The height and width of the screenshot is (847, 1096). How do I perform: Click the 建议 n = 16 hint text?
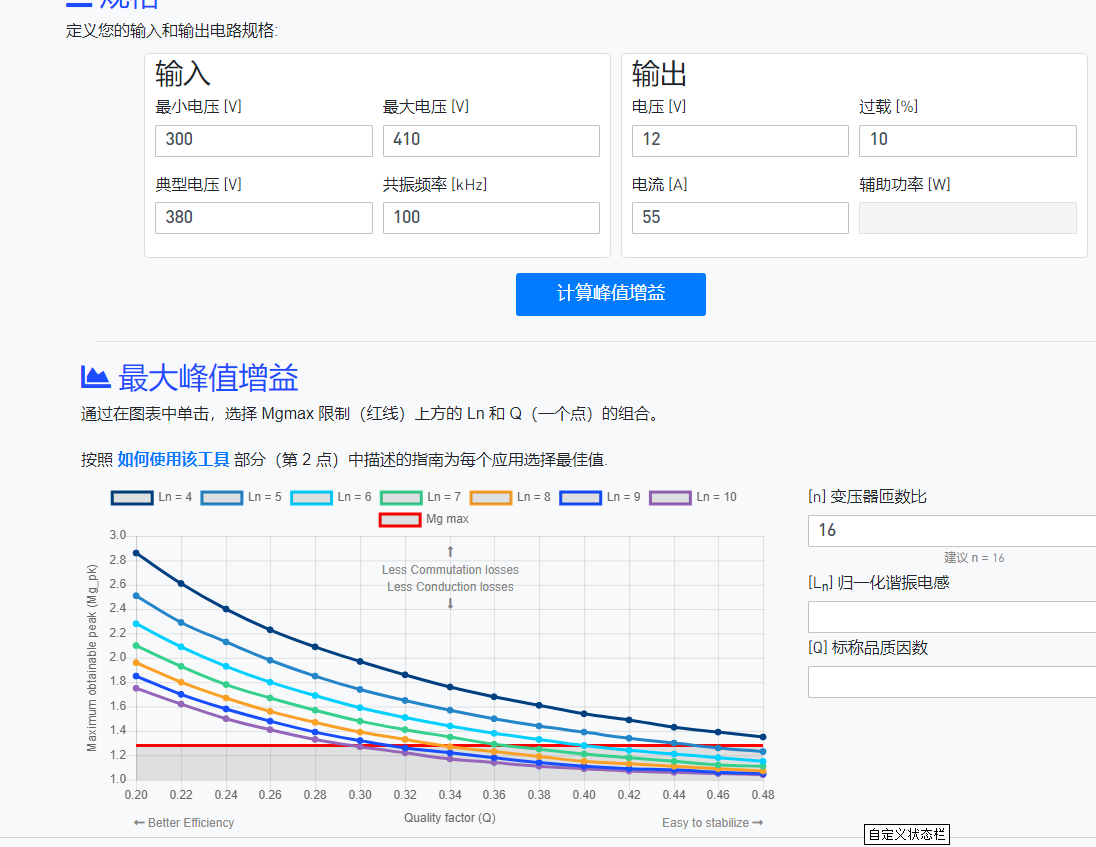974,558
